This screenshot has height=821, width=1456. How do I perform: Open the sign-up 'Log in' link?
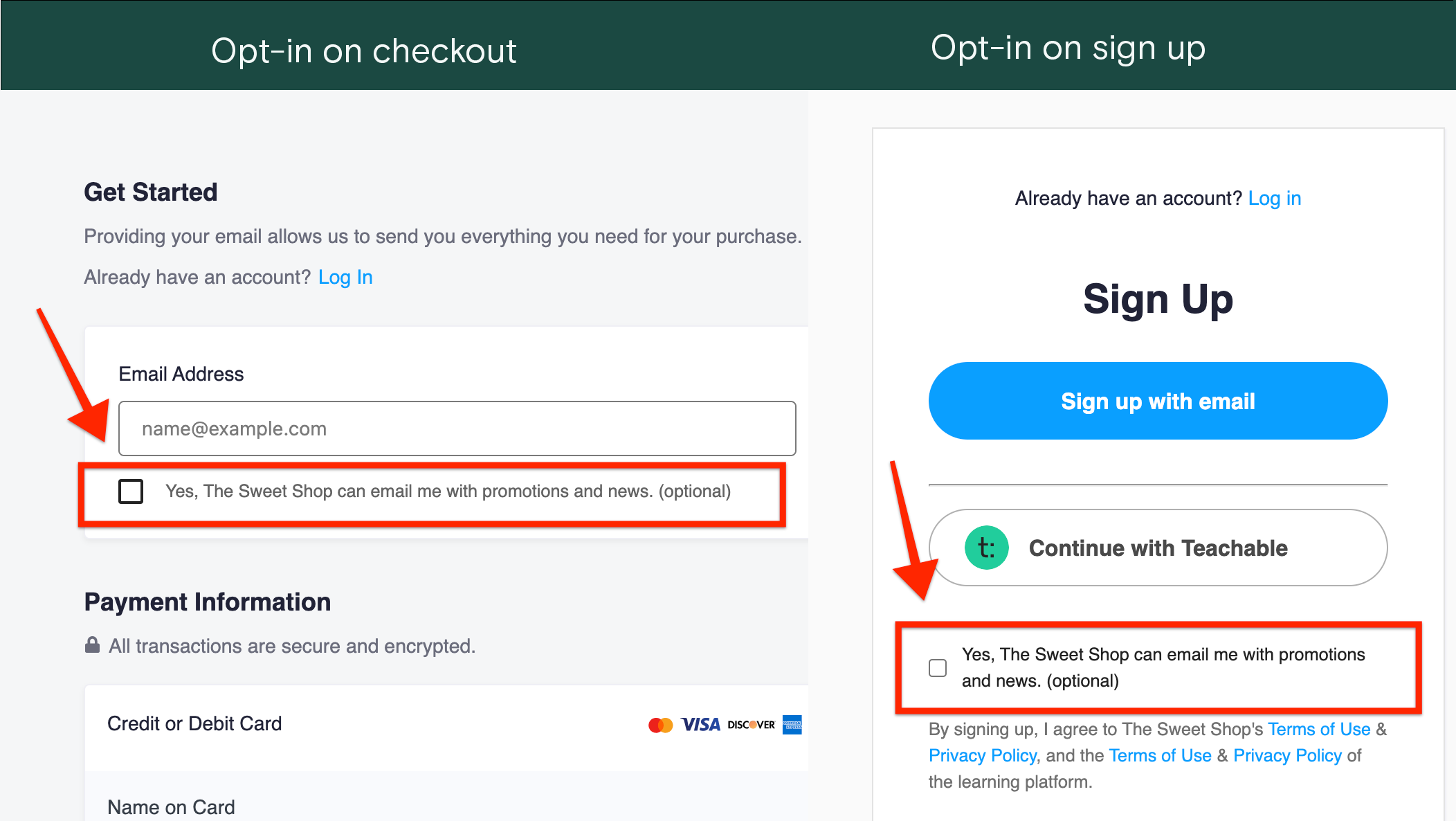1275,199
